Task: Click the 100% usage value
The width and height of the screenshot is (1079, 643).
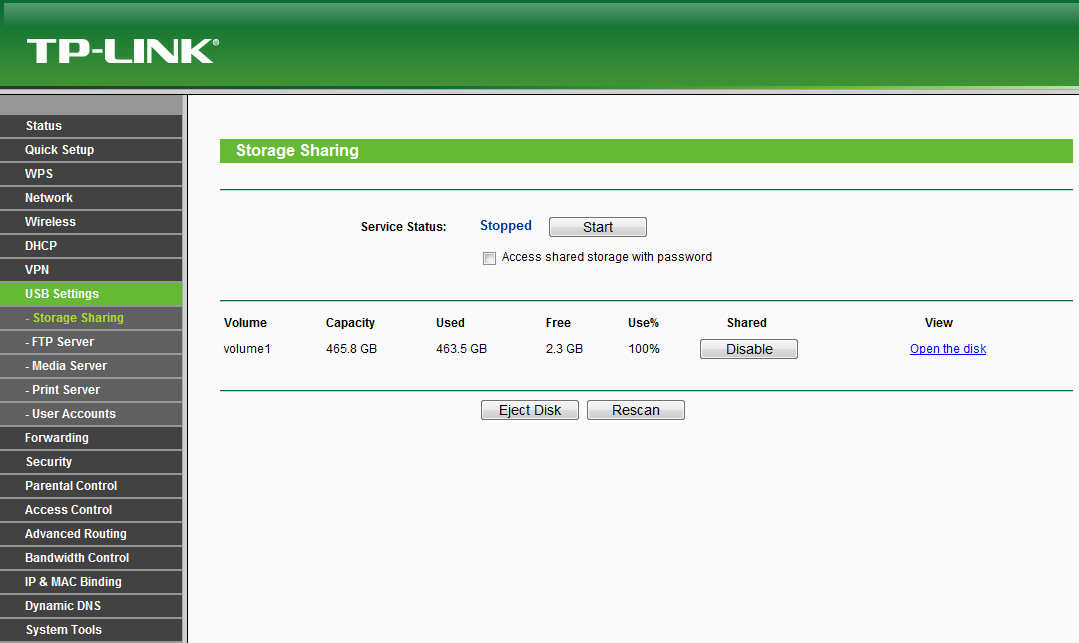Action: 643,349
